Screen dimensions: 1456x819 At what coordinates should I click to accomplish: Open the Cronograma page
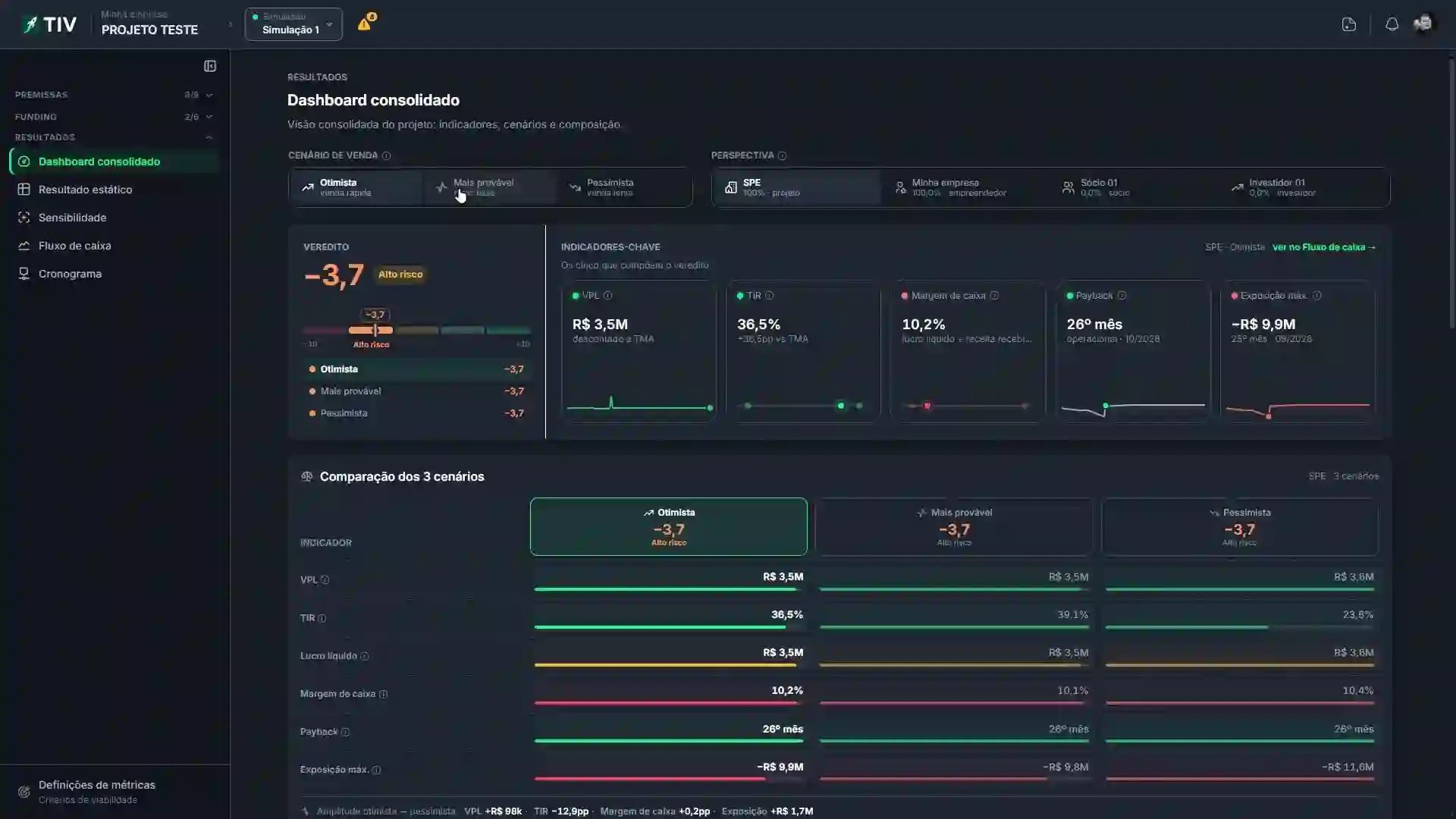(114, 274)
